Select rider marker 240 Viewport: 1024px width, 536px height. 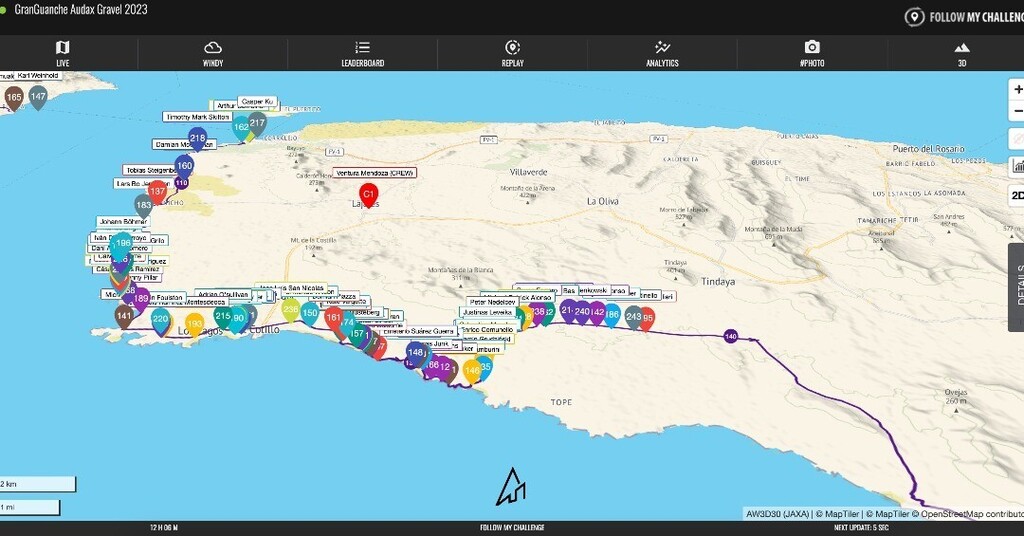click(x=582, y=313)
